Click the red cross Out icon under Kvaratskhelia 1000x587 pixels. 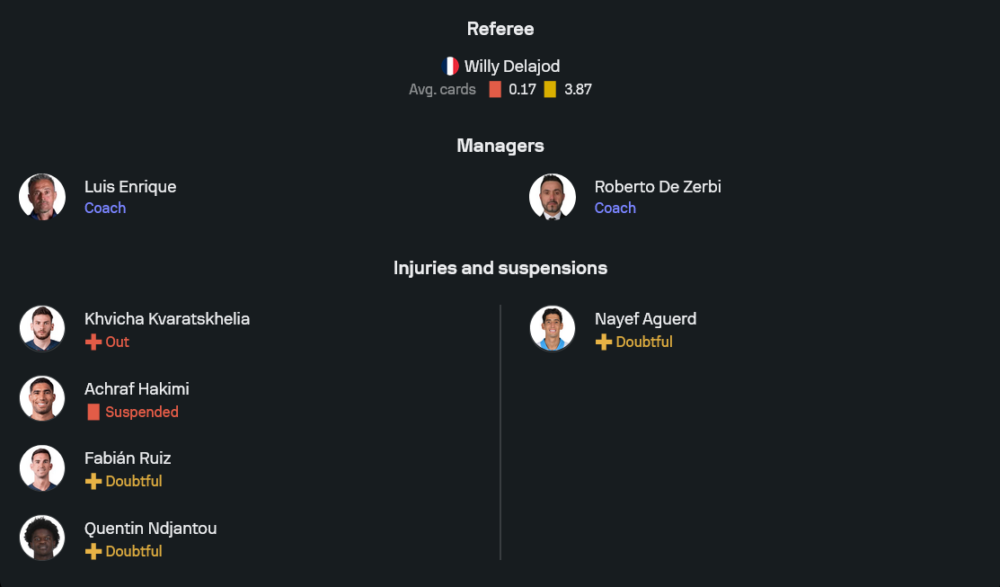click(93, 342)
